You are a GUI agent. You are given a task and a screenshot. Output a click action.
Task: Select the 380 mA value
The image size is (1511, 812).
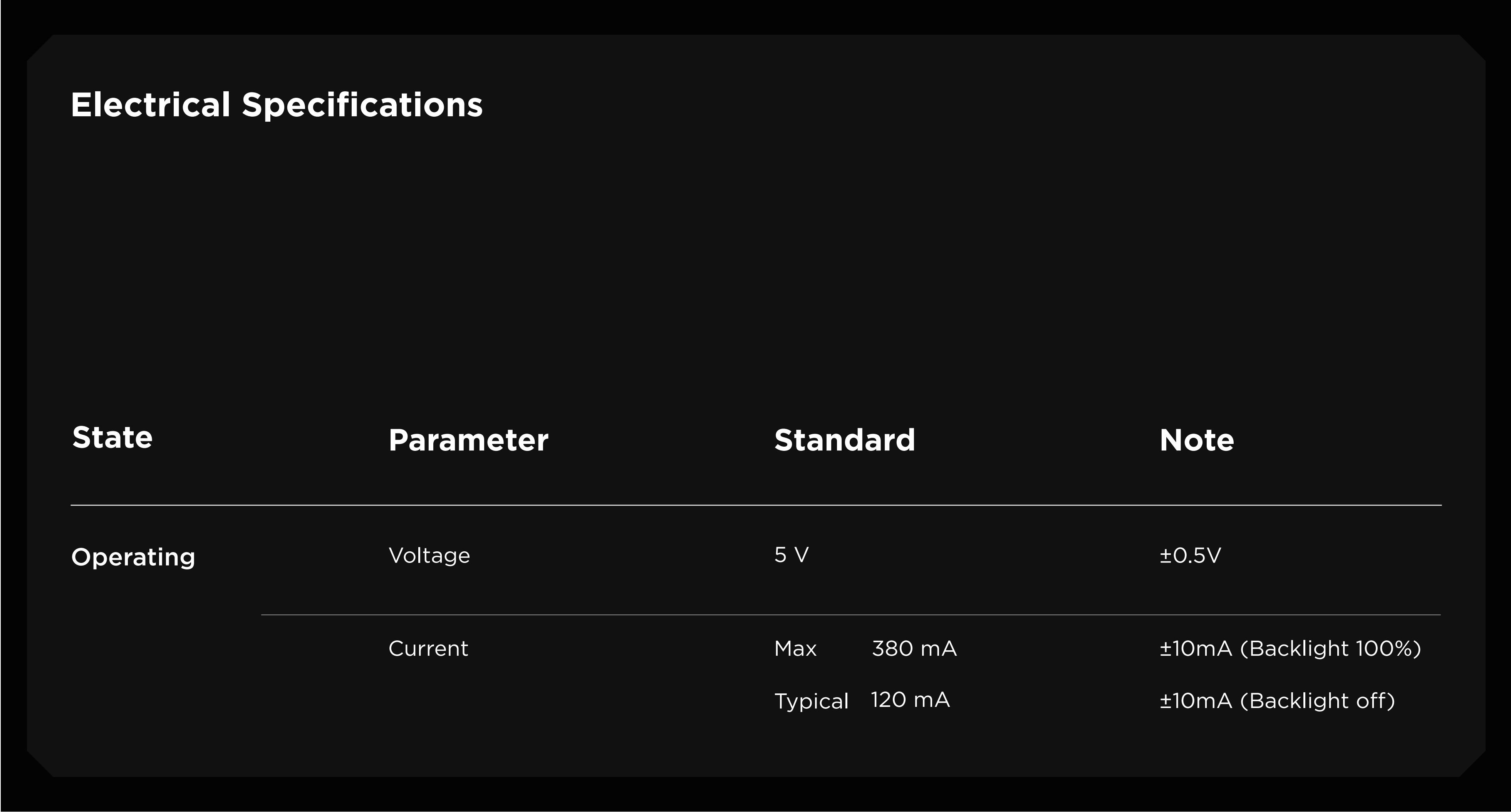[914, 648]
